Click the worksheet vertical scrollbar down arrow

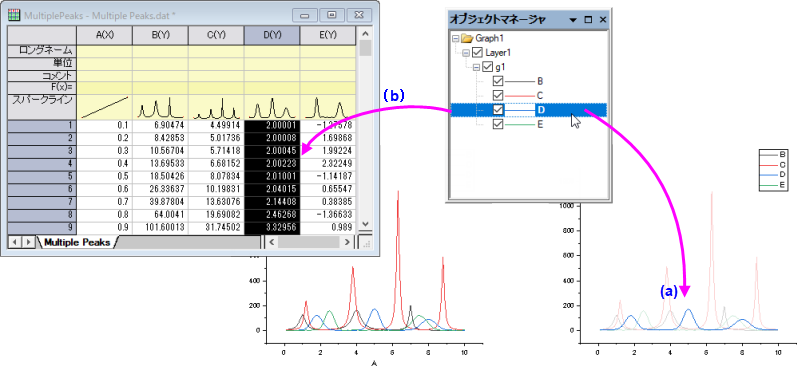click(365, 224)
